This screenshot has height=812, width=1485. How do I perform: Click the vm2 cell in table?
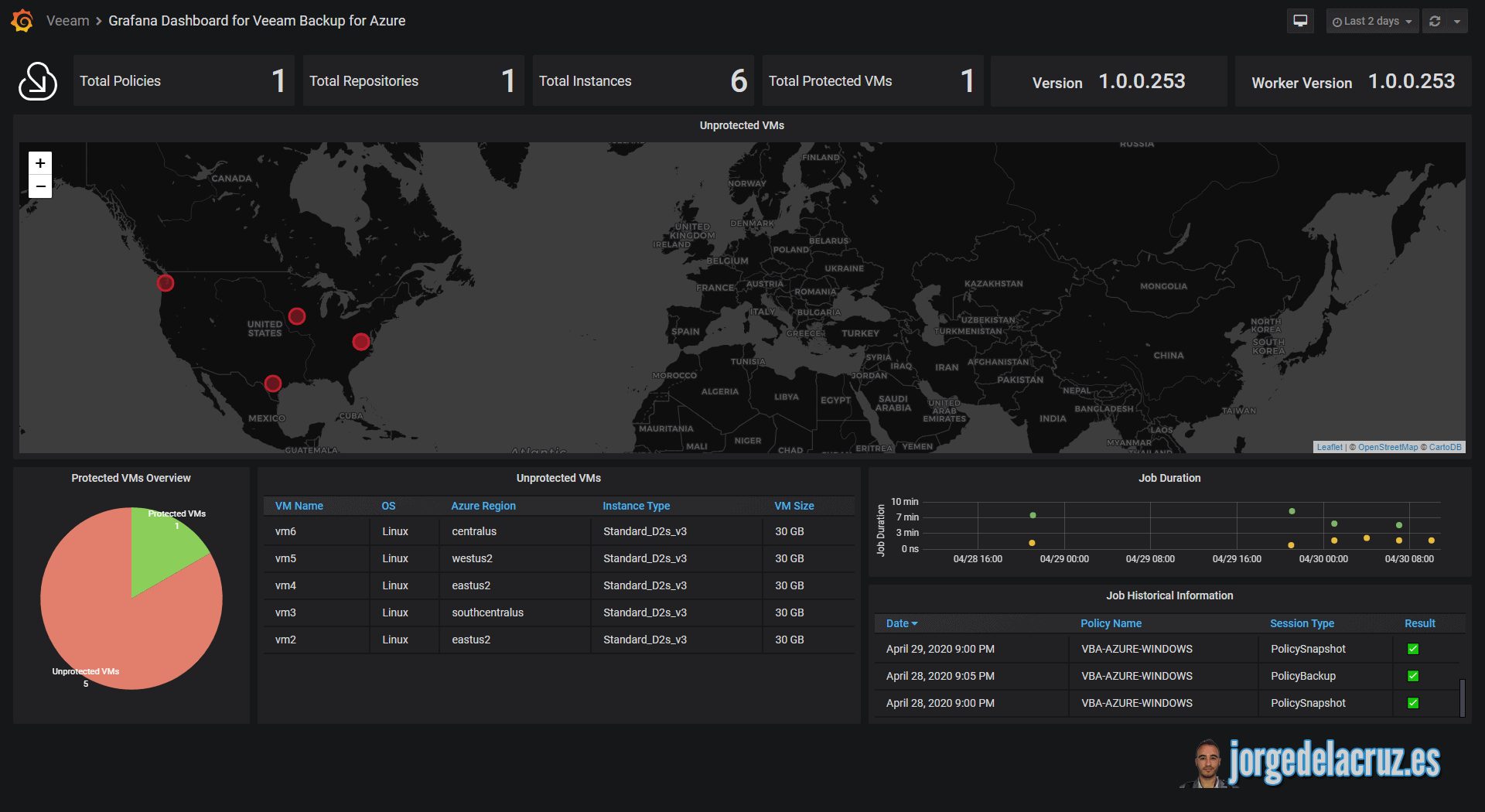click(316, 640)
